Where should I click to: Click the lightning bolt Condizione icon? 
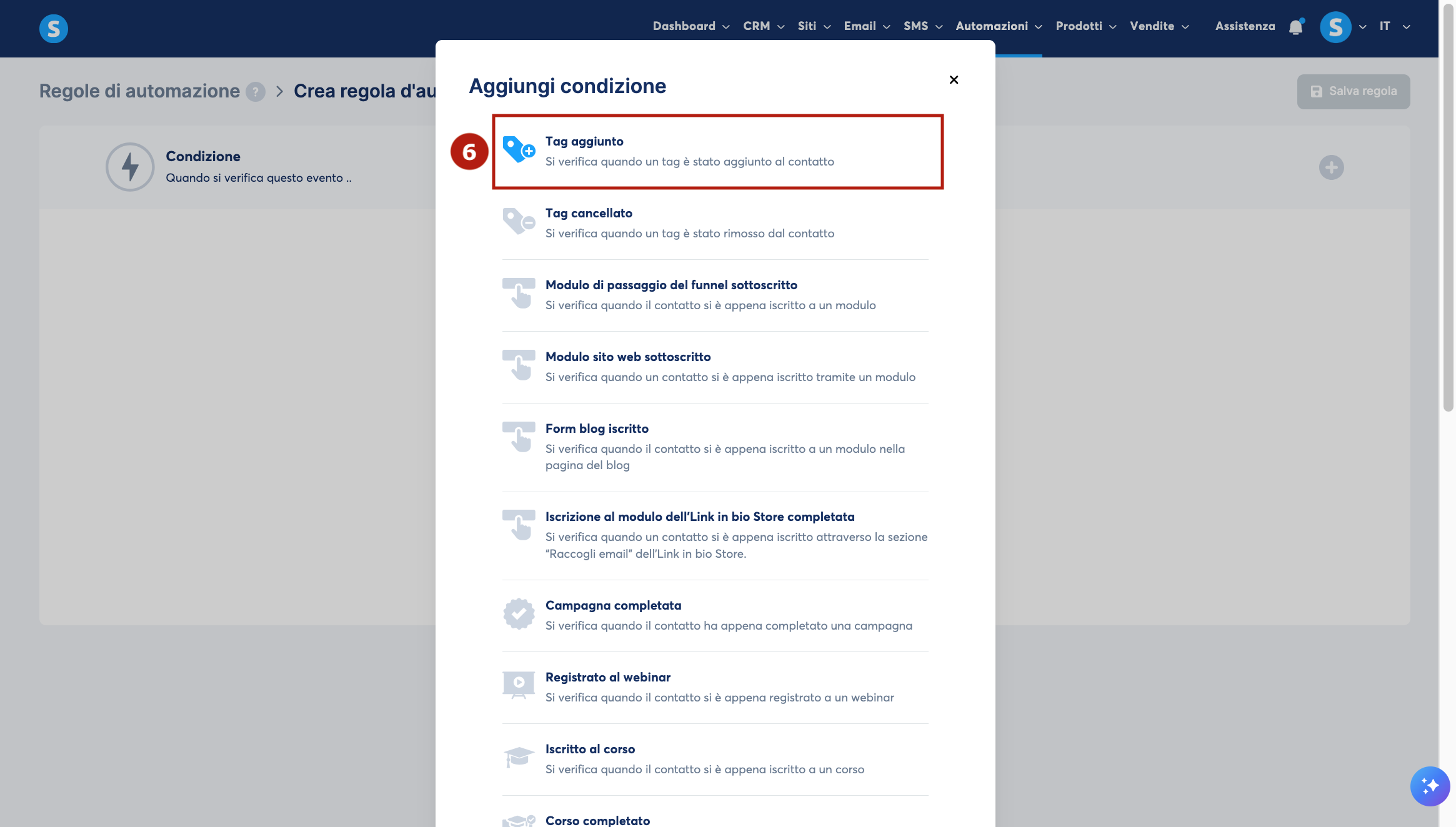point(130,167)
